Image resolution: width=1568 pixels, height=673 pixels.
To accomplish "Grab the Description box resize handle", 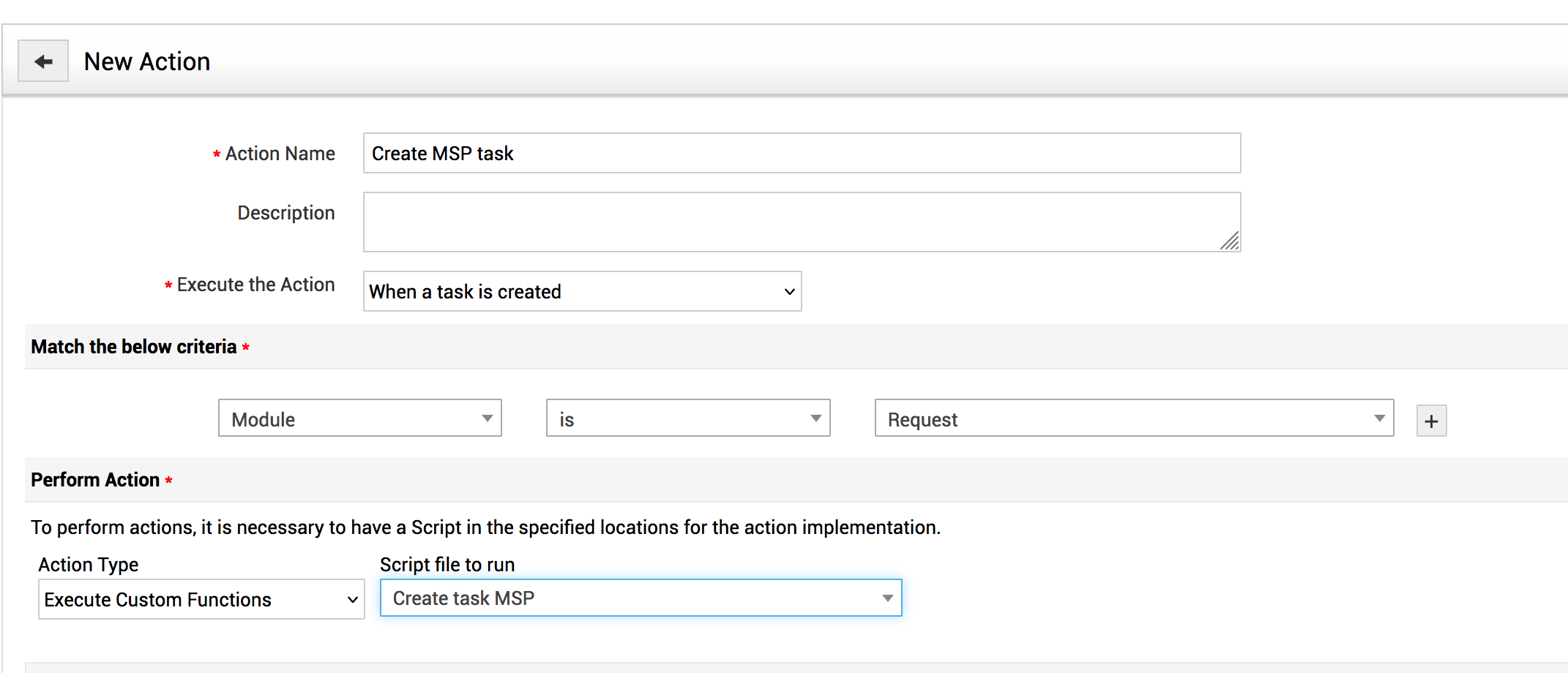I will click(1230, 241).
